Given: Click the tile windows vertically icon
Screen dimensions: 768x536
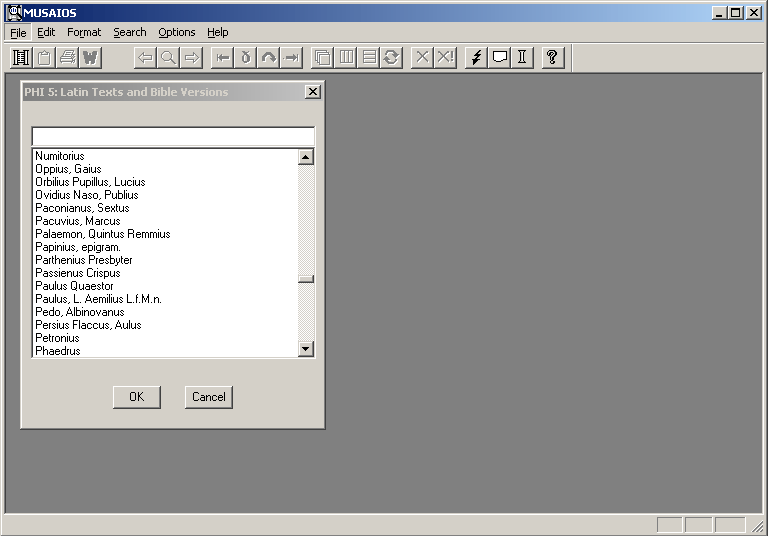Looking at the screenshot, I should tap(346, 58).
